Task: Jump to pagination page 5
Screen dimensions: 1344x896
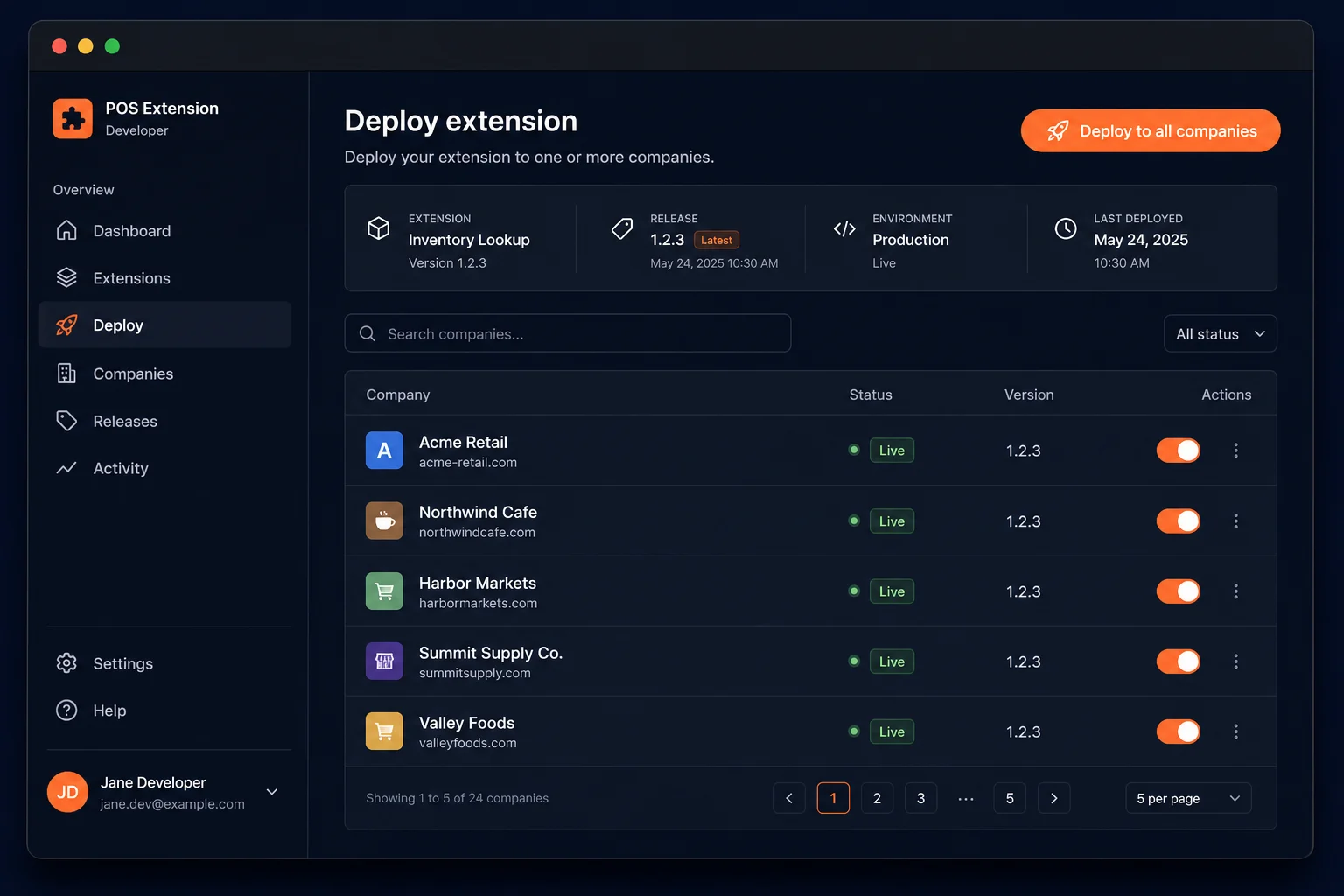Action: click(x=1010, y=798)
